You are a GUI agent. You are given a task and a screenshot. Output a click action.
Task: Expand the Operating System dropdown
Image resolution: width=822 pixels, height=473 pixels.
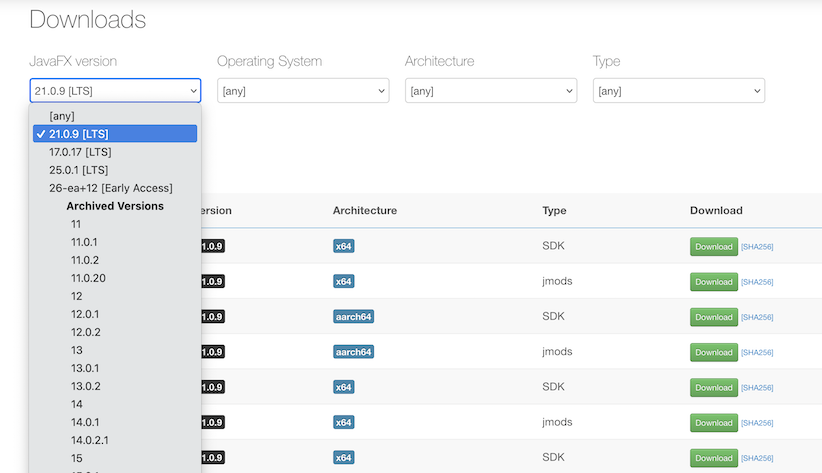pyautogui.click(x=302, y=91)
